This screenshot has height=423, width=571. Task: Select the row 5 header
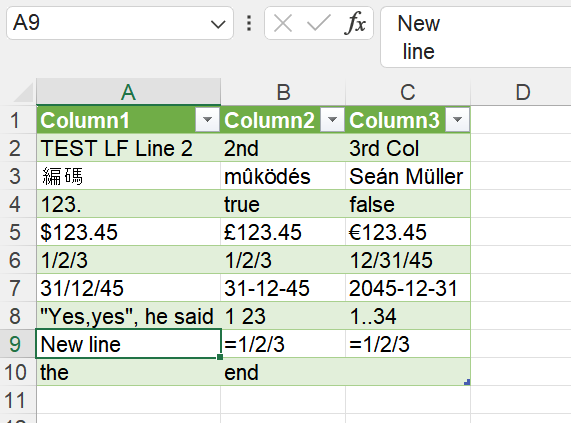pyautogui.click(x=17, y=232)
